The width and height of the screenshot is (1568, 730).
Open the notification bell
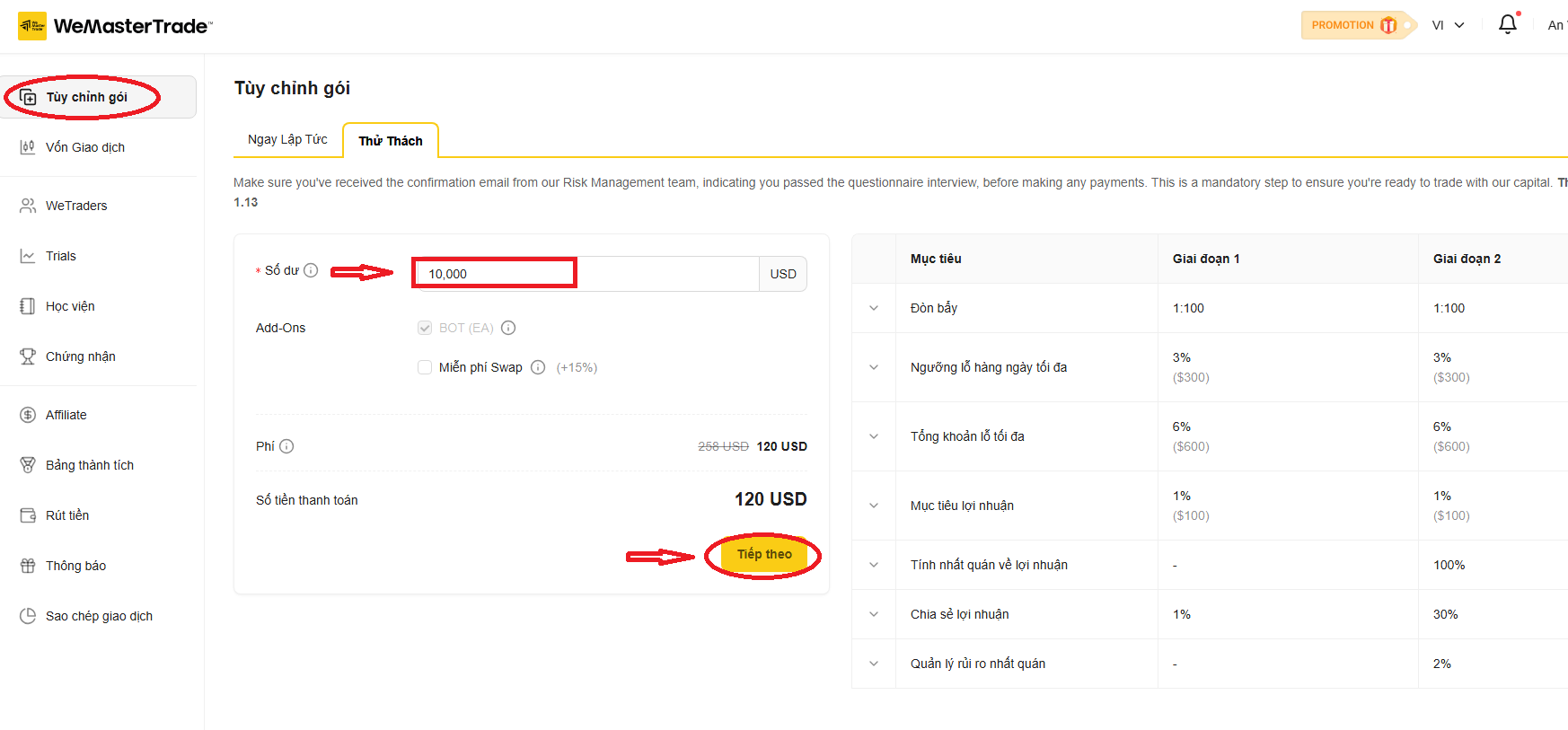1508,24
